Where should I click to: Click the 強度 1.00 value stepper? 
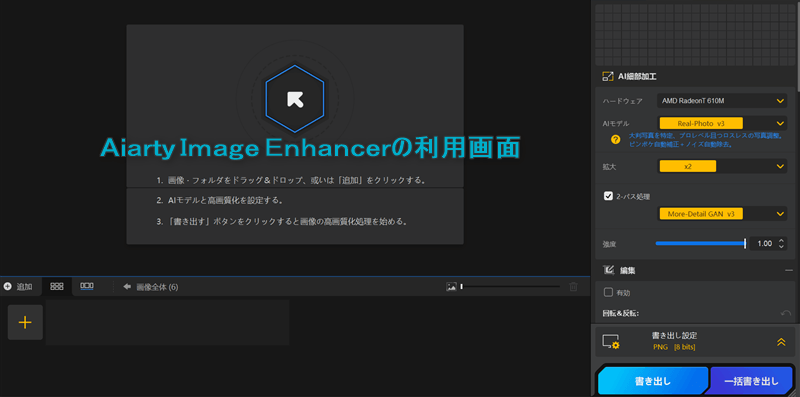pos(781,243)
